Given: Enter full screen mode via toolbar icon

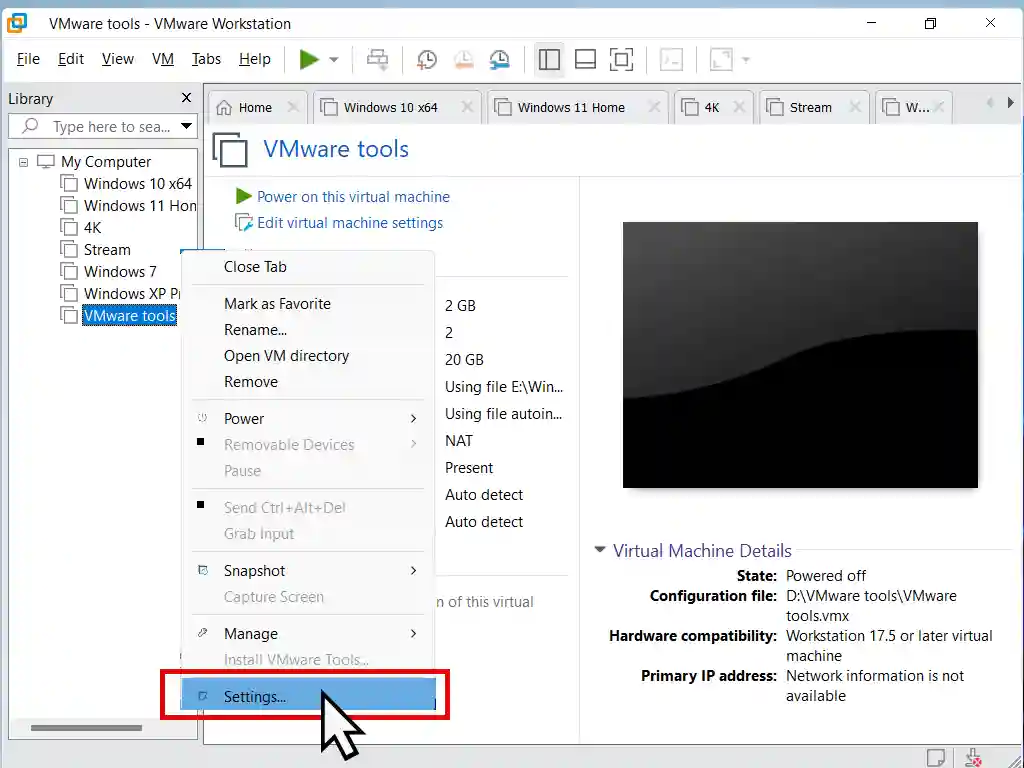Looking at the screenshot, I should coord(621,59).
